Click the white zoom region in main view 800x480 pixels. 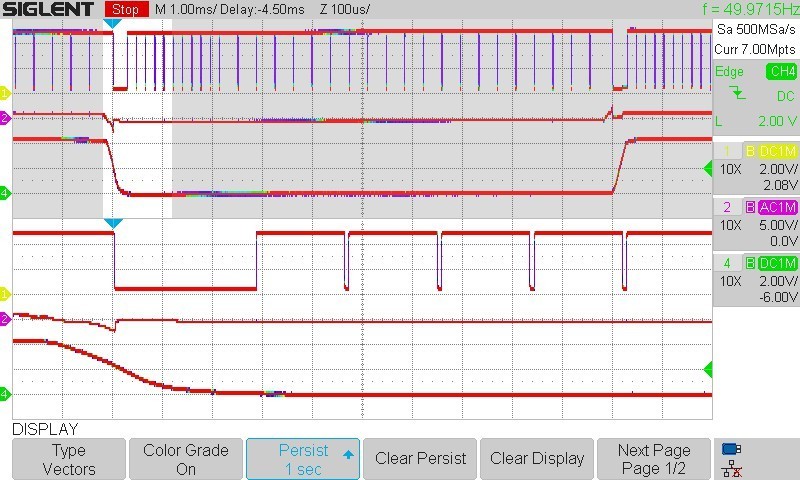point(137,118)
